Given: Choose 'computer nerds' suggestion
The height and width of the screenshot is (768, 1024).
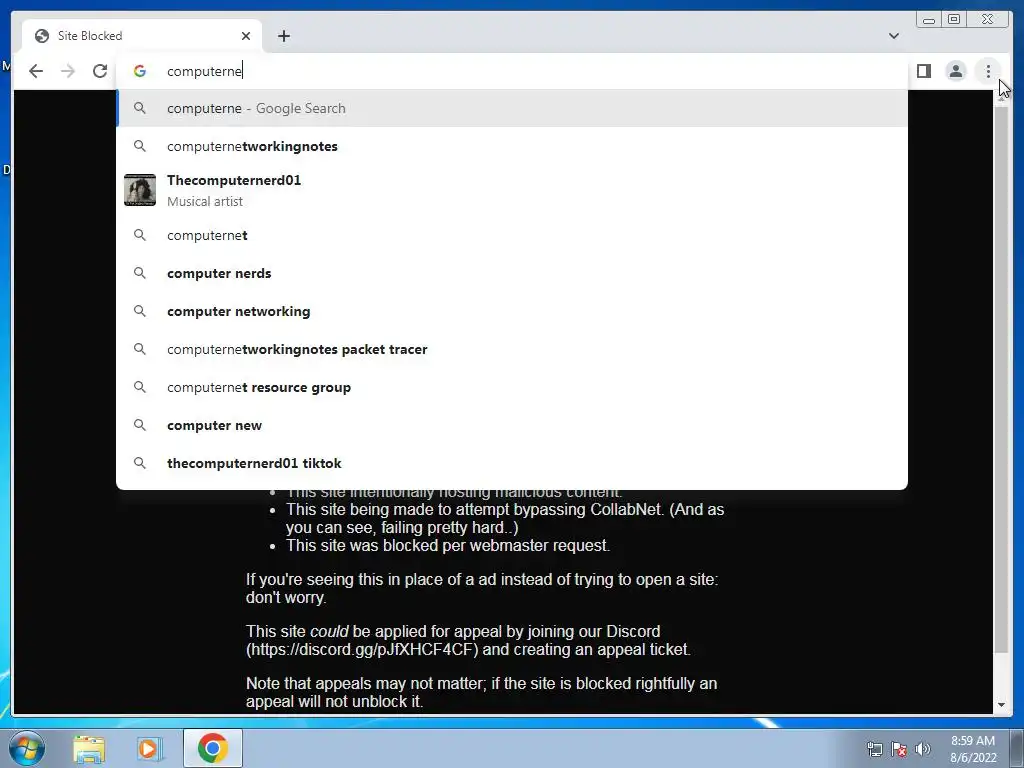Looking at the screenshot, I should pos(512,273).
